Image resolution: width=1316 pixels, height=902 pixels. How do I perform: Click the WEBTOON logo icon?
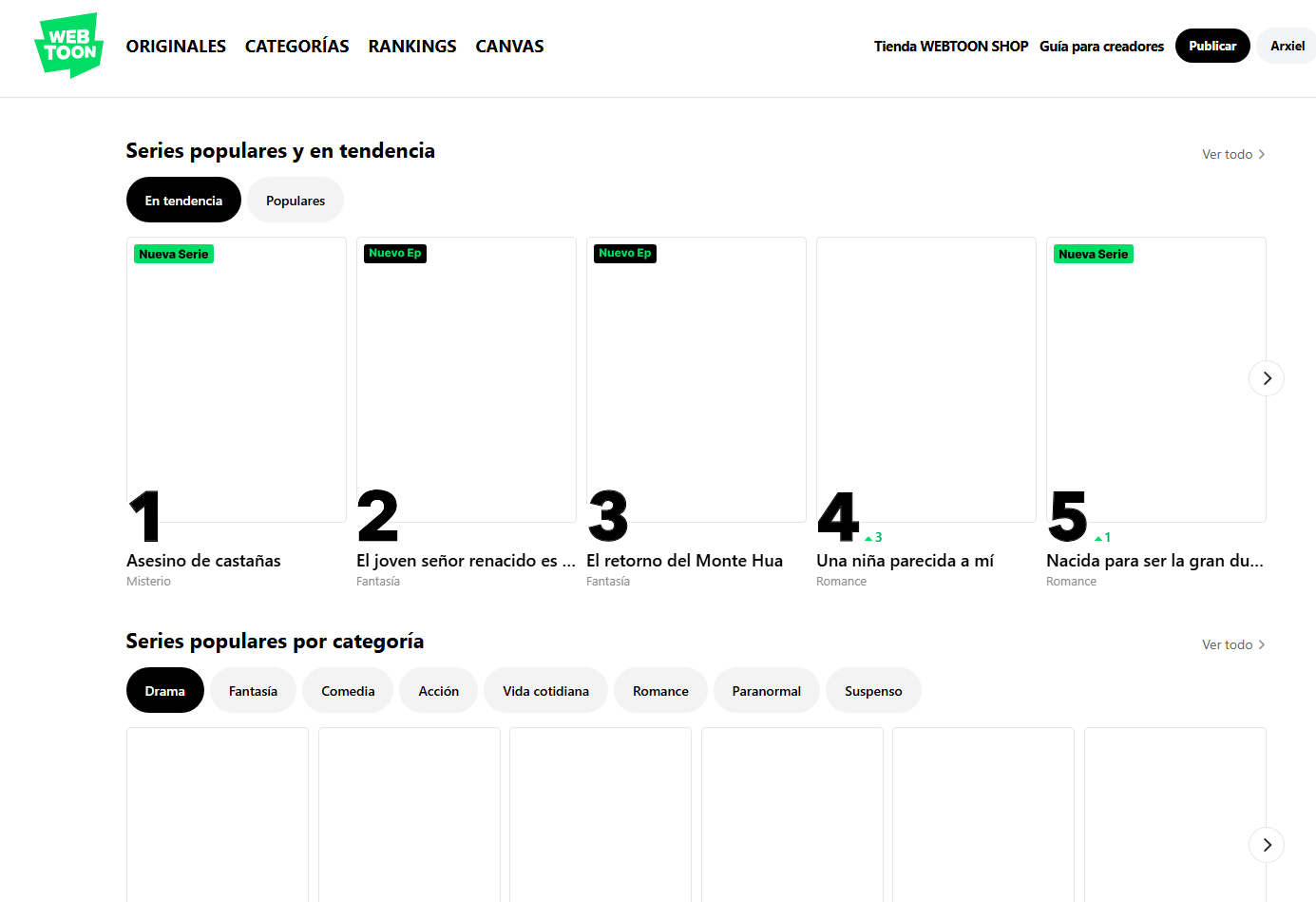[x=68, y=45]
